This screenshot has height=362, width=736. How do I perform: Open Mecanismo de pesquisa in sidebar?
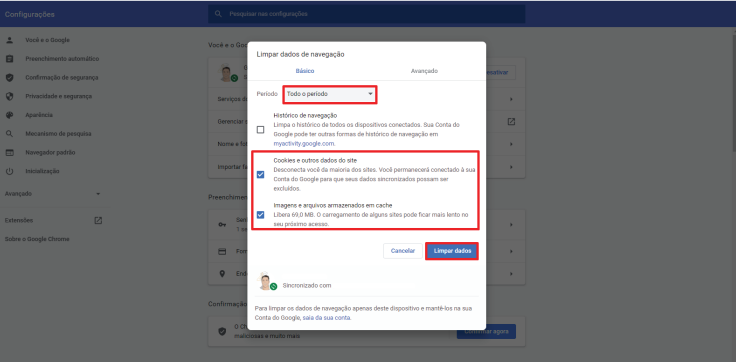click(58, 134)
